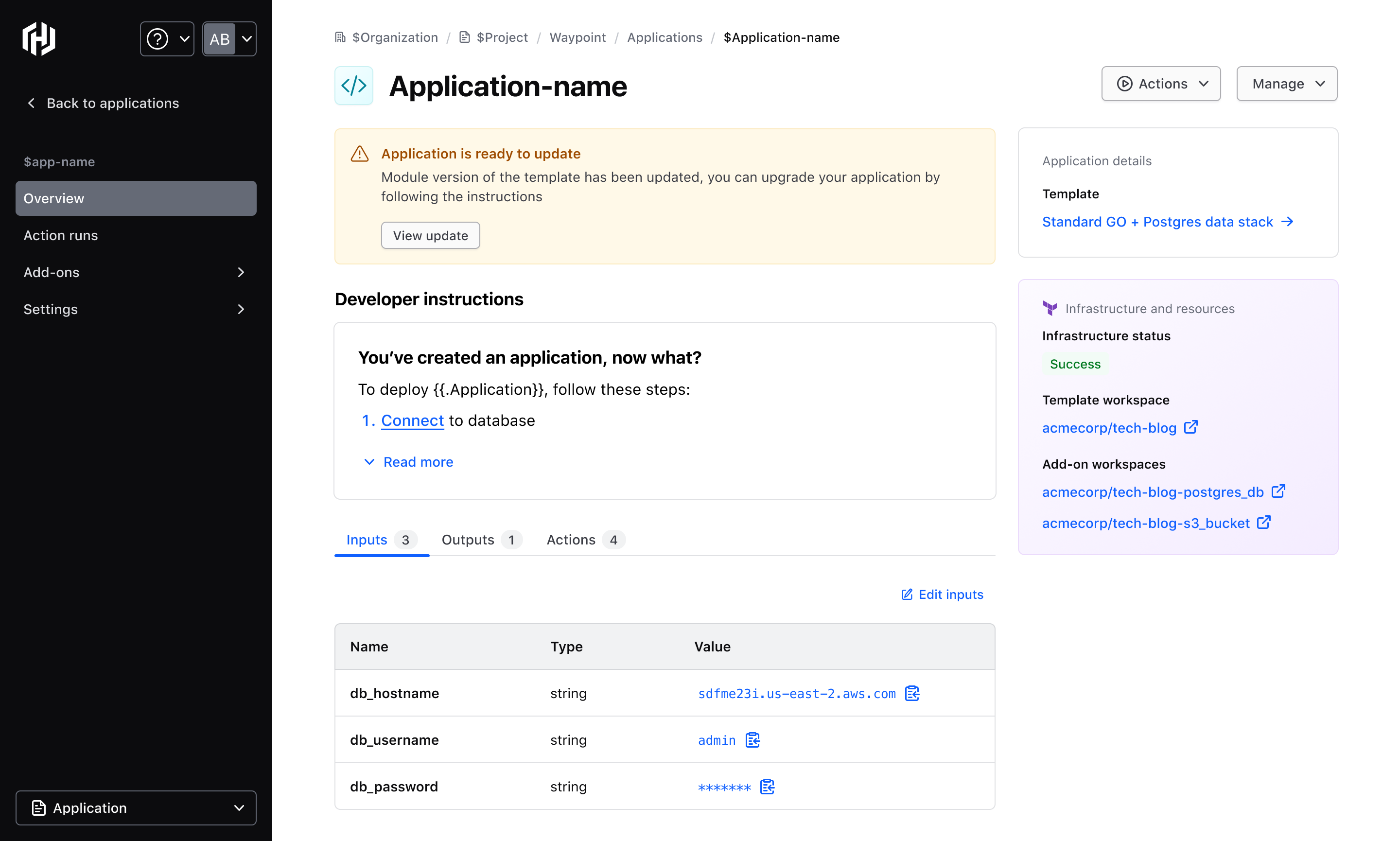Click the Terraform logo icon
The height and width of the screenshot is (841, 1400).
(x=1050, y=308)
